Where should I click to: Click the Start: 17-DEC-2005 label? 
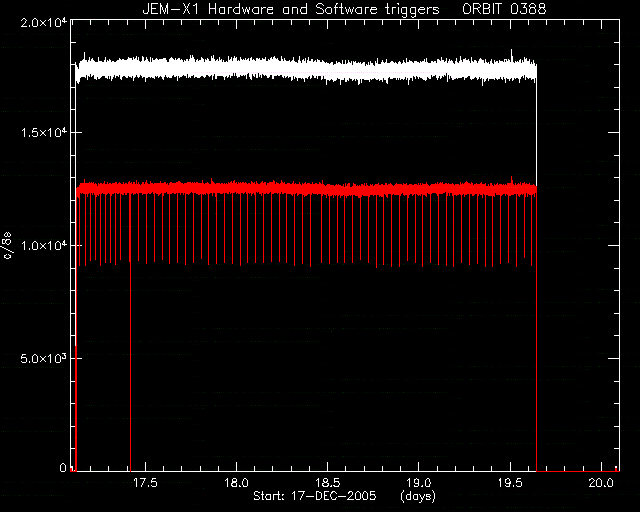pos(314,496)
